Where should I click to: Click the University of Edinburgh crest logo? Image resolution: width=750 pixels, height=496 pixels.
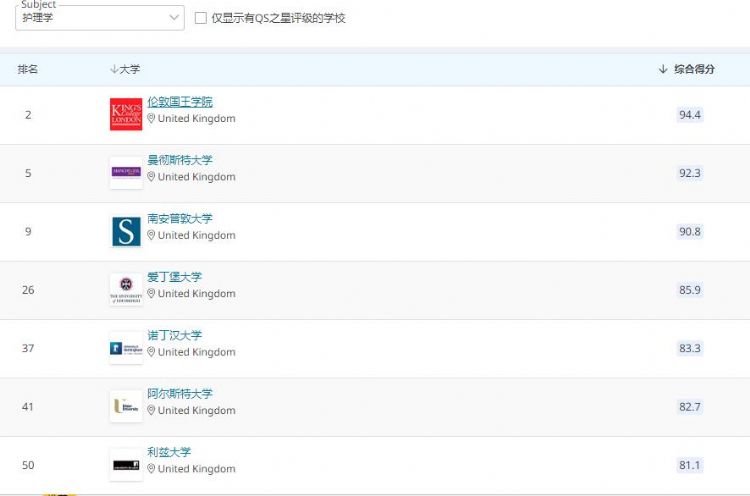pyautogui.click(x=126, y=289)
